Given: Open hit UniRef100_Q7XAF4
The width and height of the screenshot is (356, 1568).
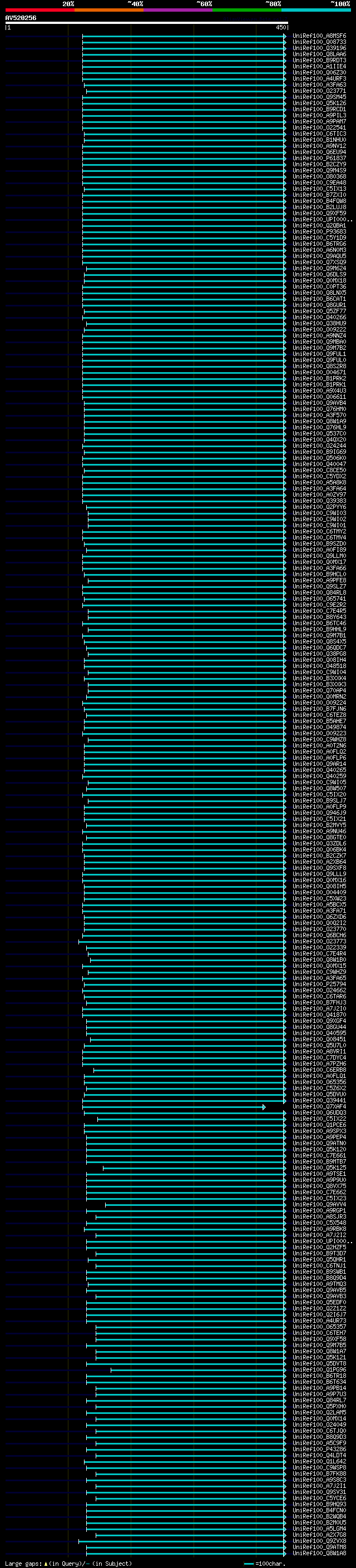Looking at the screenshot, I should pyautogui.click(x=319, y=1106).
